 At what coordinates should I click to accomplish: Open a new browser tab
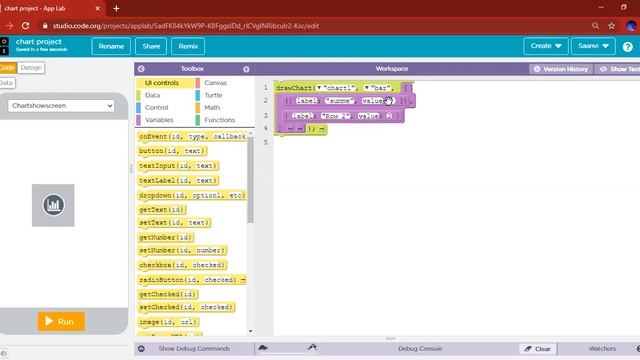click(x=116, y=8)
